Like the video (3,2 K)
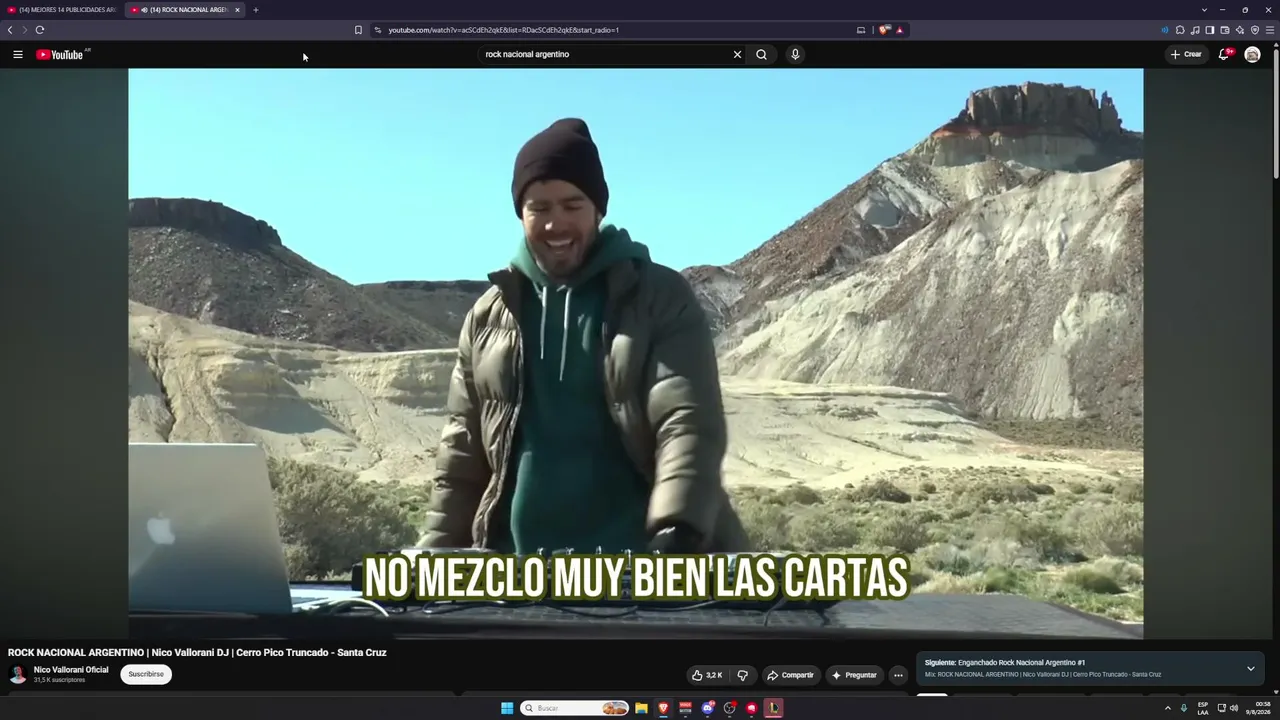This screenshot has height=720, width=1280. click(707, 675)
